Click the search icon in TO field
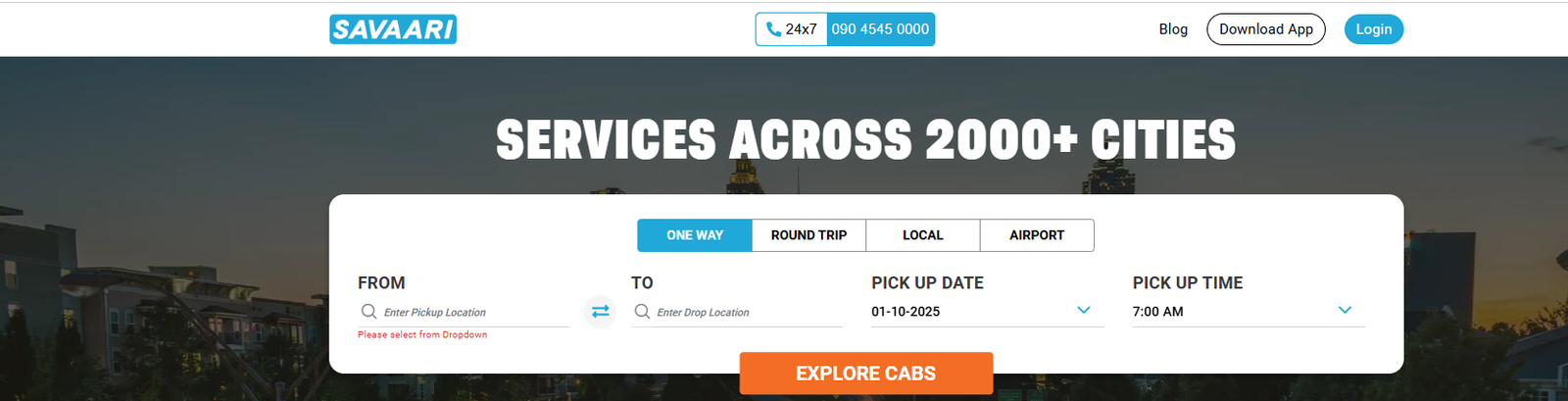The height and width of the screenshot is (401, 1568). [x=642, y=312]
